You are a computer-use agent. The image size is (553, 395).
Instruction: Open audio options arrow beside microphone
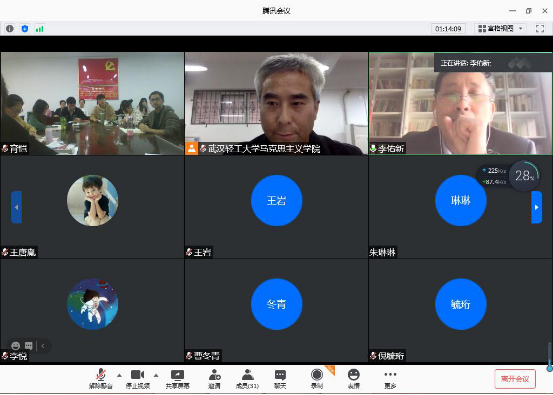point(119,375)
